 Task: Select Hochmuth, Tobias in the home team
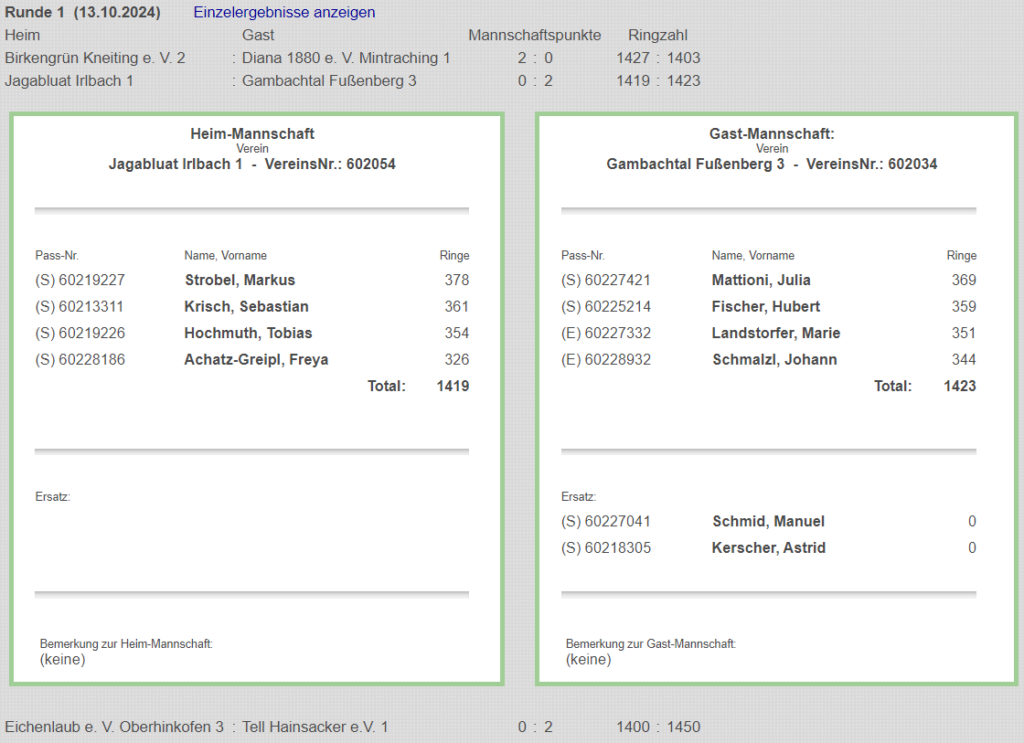coord(248,333)
